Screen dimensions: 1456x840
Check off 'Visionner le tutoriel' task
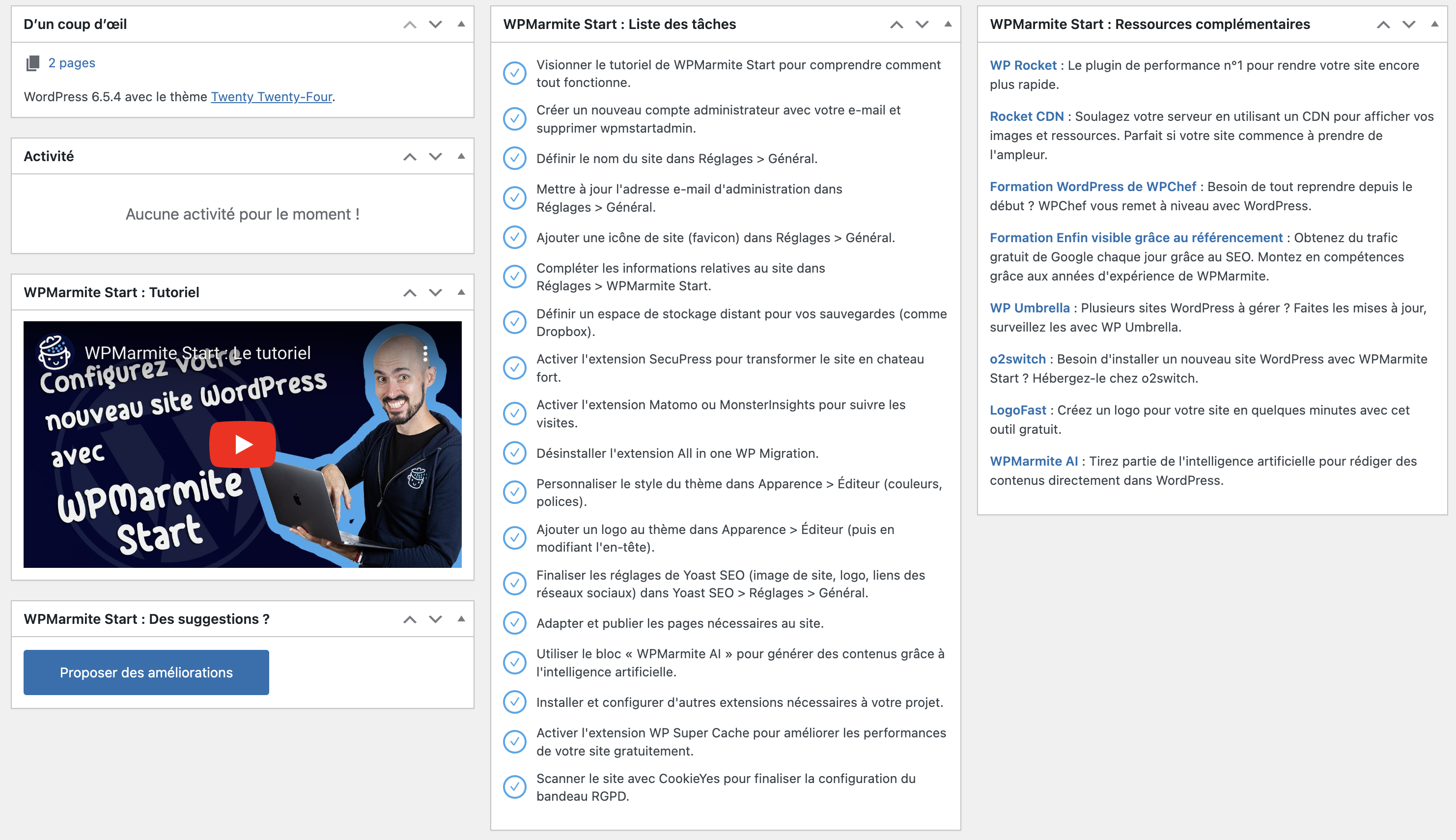click(514, 73)
